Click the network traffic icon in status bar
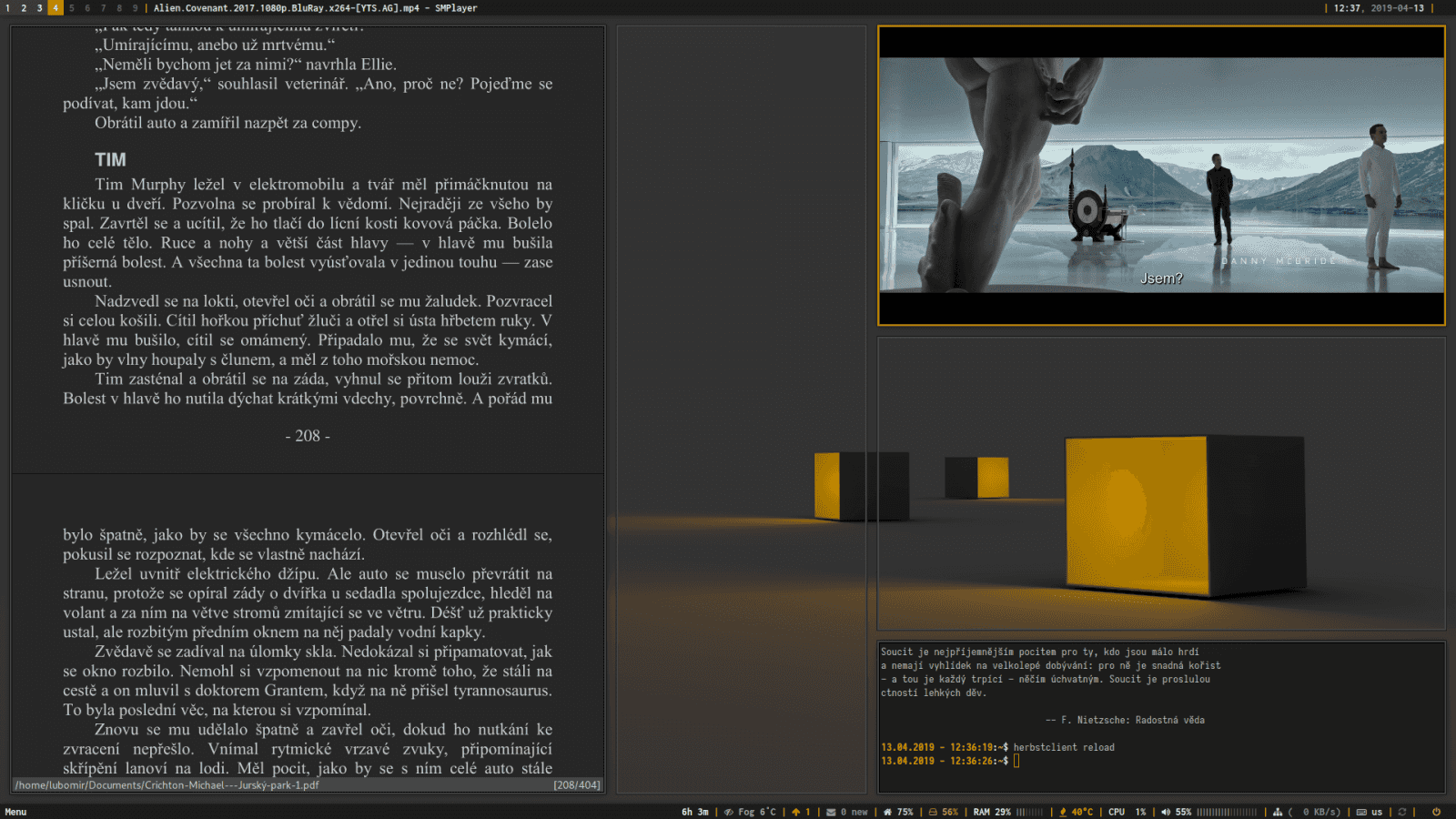This screenshot has height=819, width=1456. click(x=1279, y=811)
